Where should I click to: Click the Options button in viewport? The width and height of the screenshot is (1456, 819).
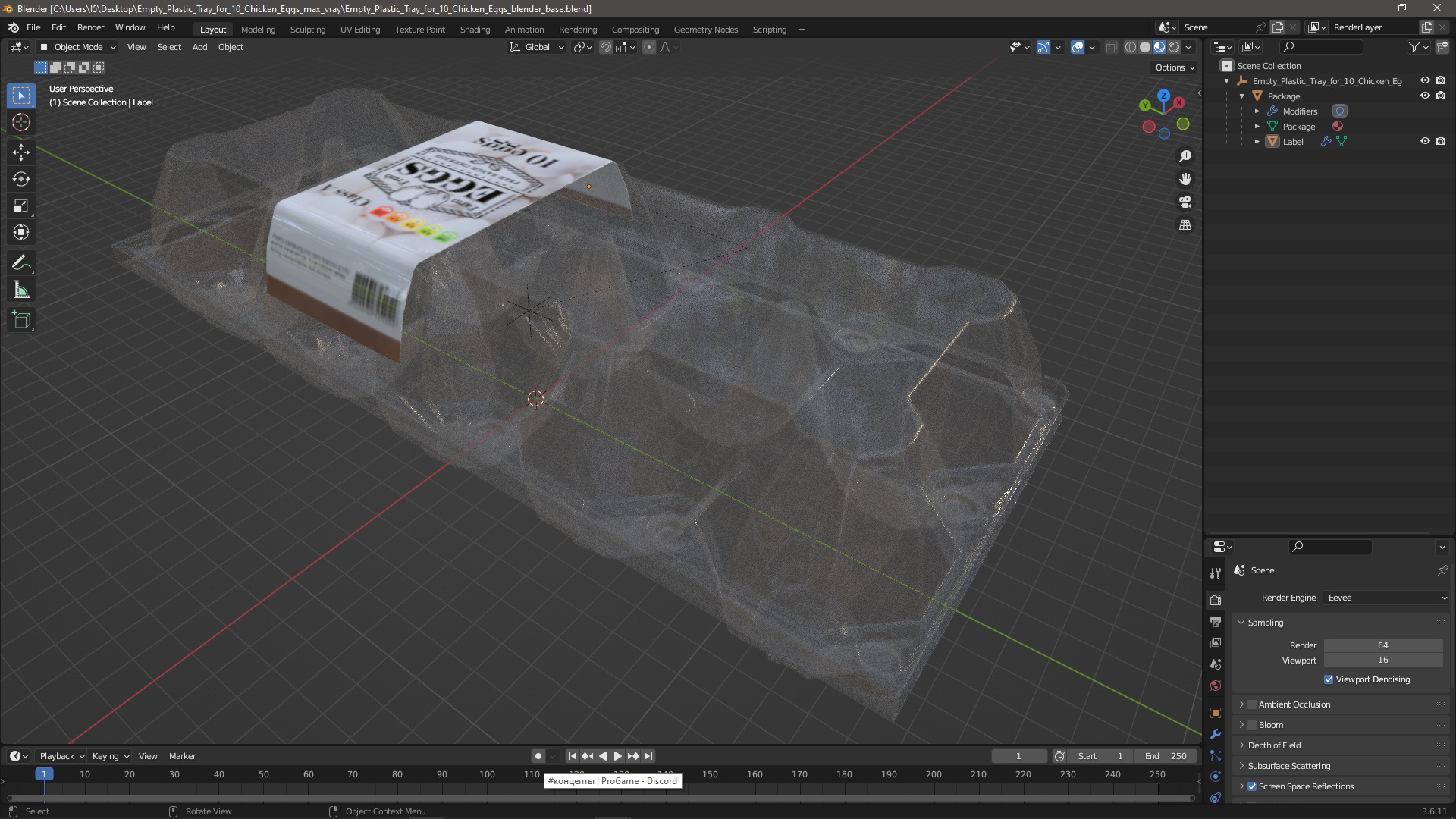pos(1174,67)
